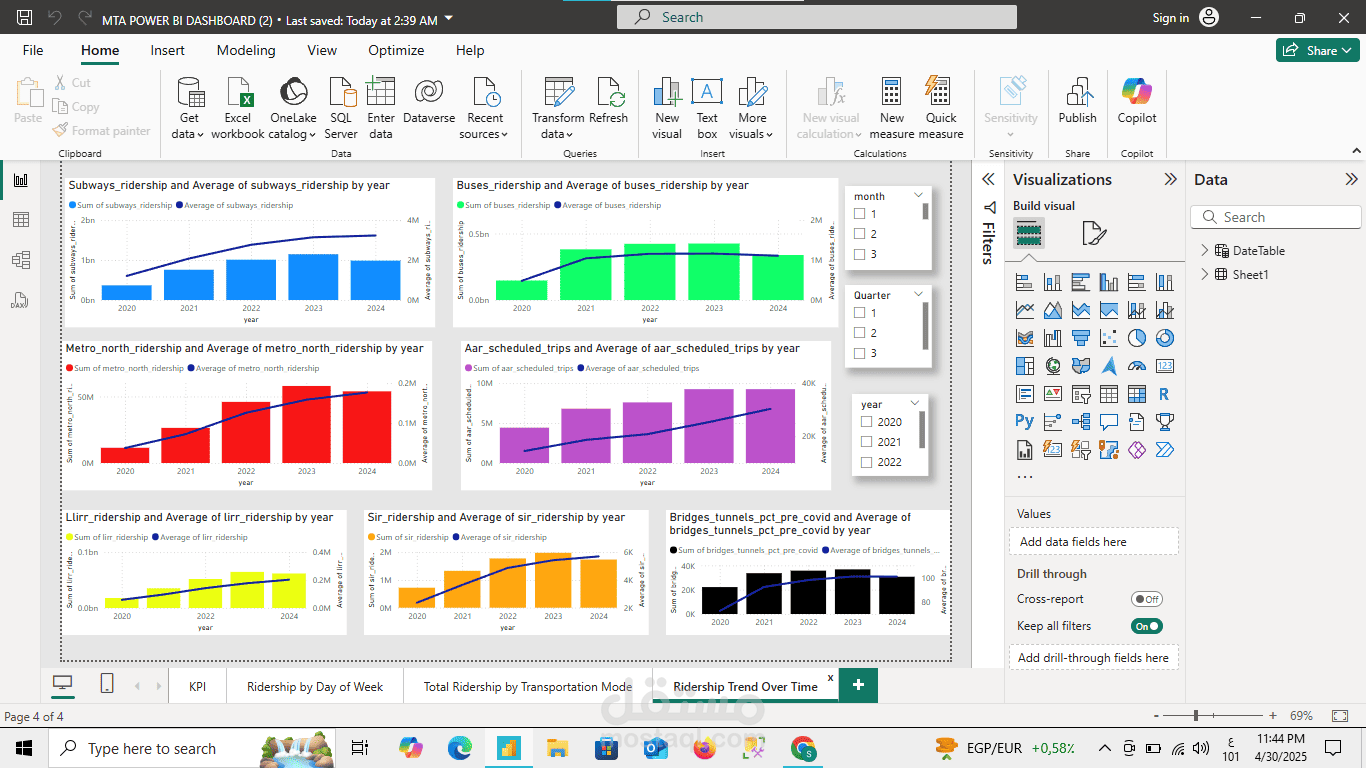
Task: Insert a Card (123) visual
Action: (1164, 366)
